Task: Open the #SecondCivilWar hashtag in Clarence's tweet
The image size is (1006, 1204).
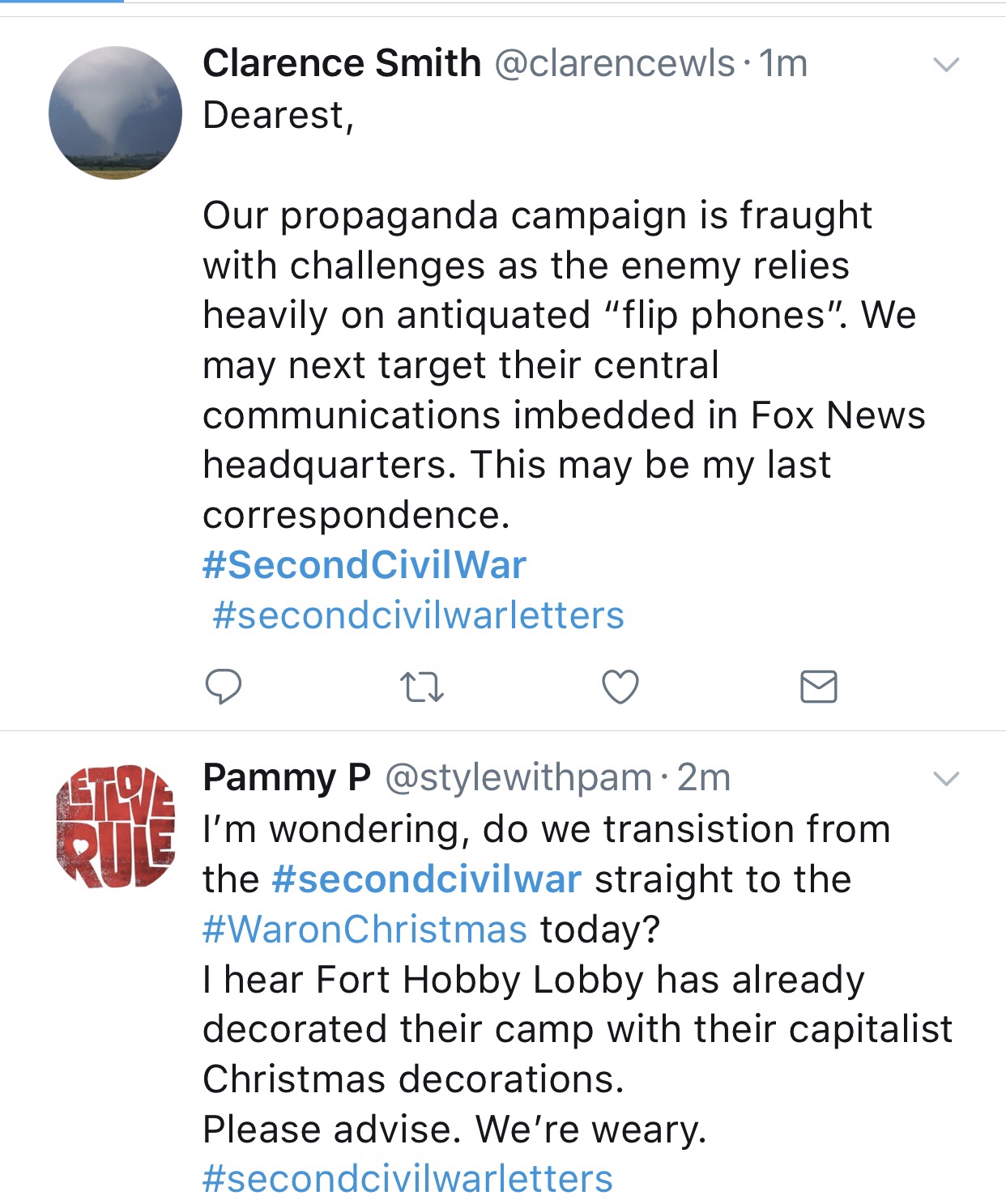Action: coord(364,564)
